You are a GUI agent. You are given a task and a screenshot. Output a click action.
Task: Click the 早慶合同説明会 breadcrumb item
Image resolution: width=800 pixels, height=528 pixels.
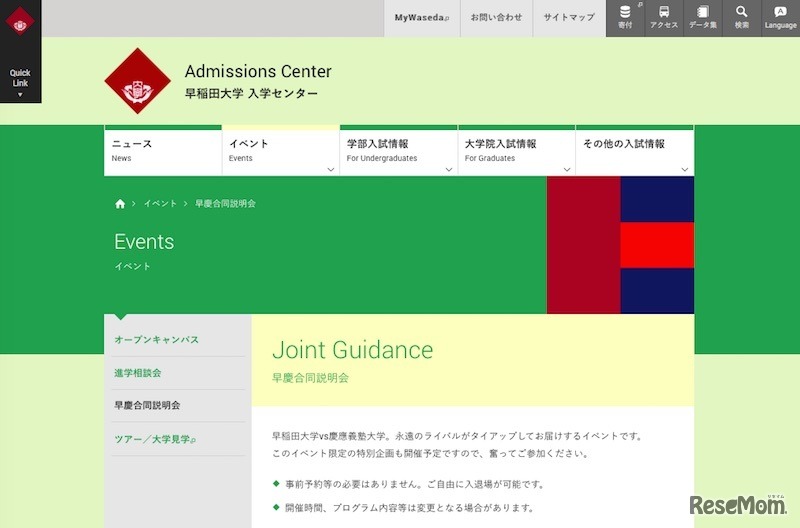tap(225, 204)
